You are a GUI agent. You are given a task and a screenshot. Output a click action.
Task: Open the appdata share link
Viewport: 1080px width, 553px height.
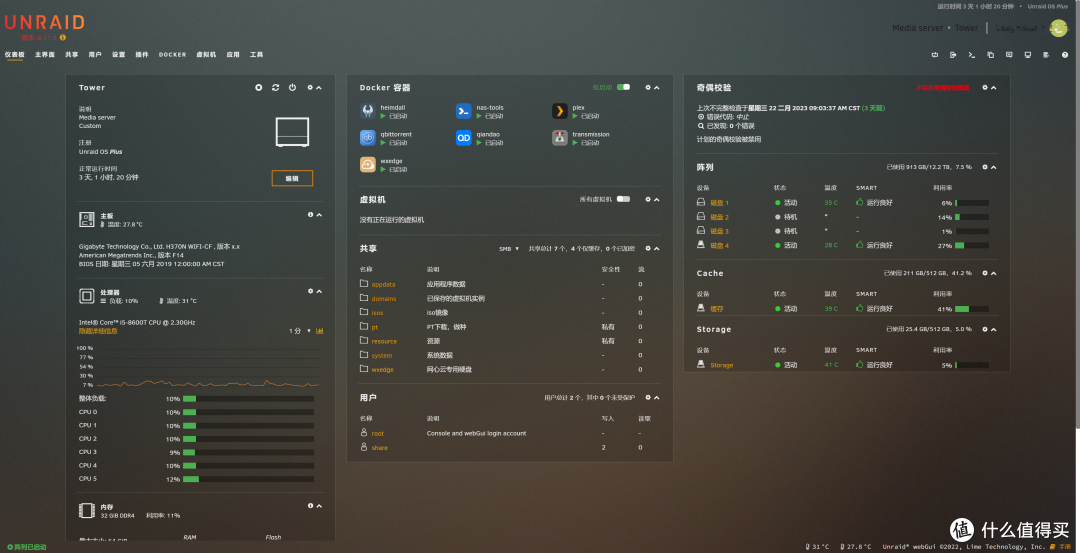point(384,284)
